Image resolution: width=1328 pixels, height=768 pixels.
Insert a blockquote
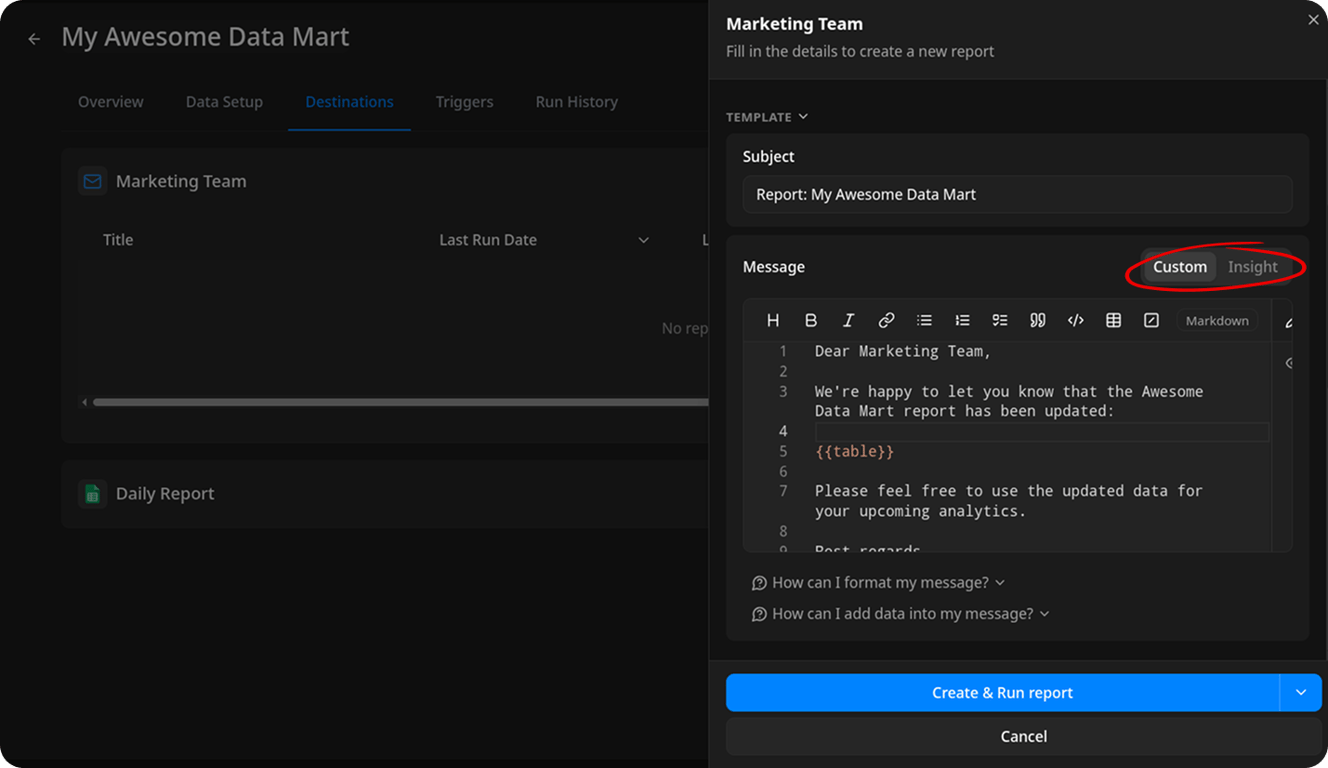tap(1038, 320)
